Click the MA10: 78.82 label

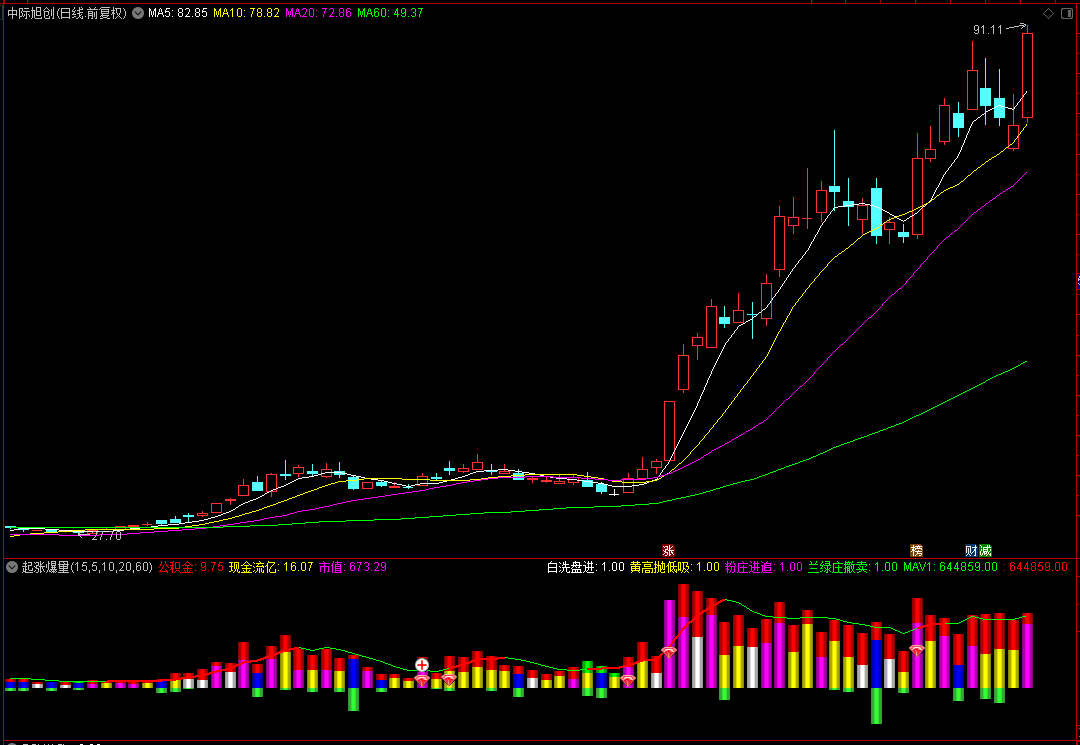tap(247, 13)
